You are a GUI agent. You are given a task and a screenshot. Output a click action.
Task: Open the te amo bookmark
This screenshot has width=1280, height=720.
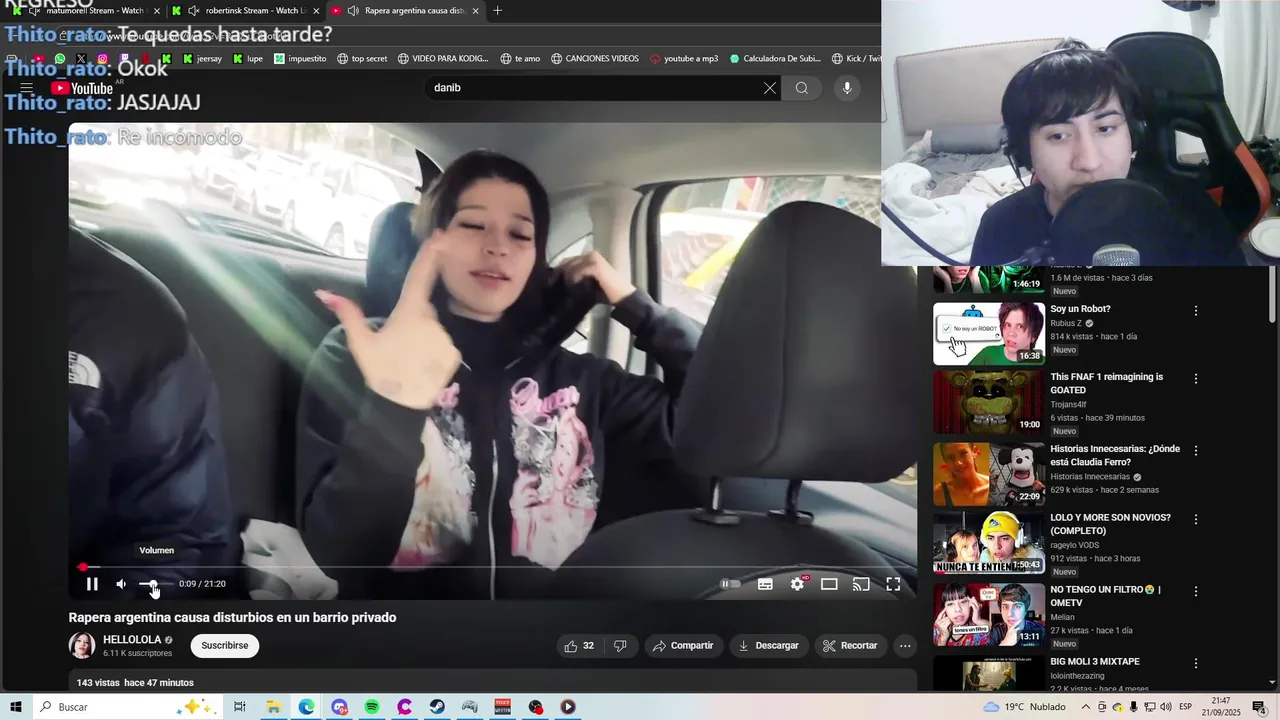tap(520, 59)
